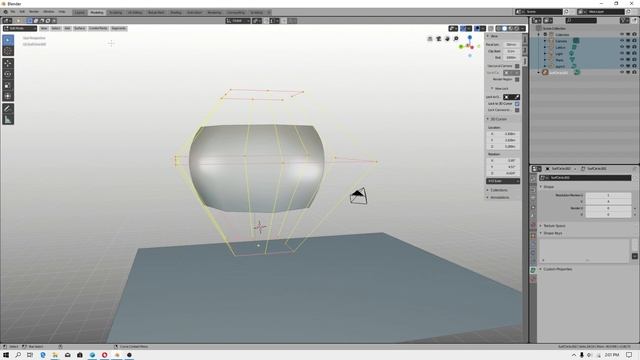Hide Collection with its eye icon
This screenshot has height=360, width=640.
(622, 35)
